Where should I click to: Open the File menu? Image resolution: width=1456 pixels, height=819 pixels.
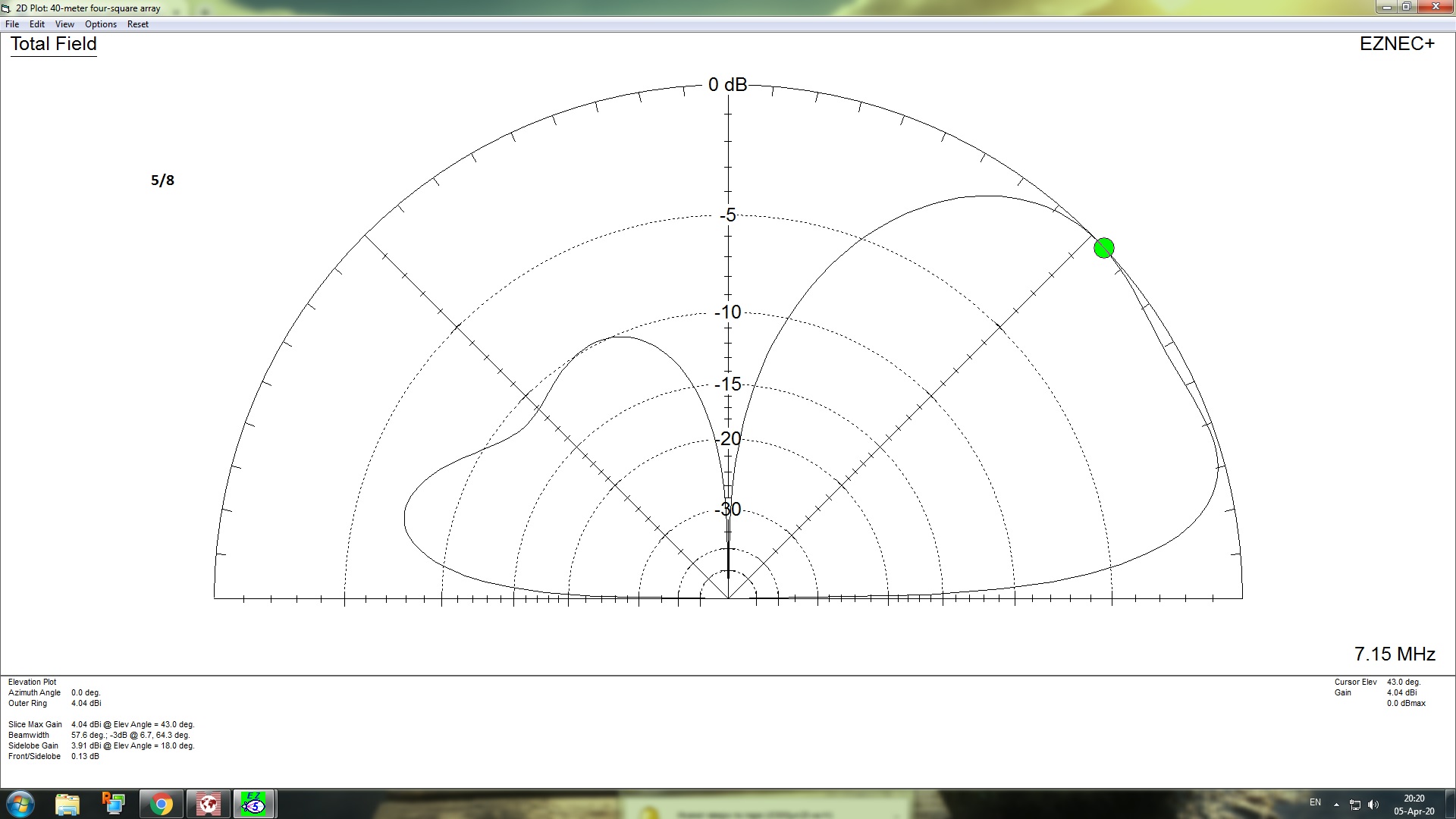[x=12, y=24]
